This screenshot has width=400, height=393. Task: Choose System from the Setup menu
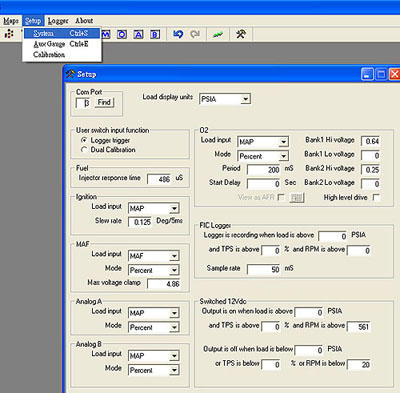pyautogui.click(x=62, y=33)
